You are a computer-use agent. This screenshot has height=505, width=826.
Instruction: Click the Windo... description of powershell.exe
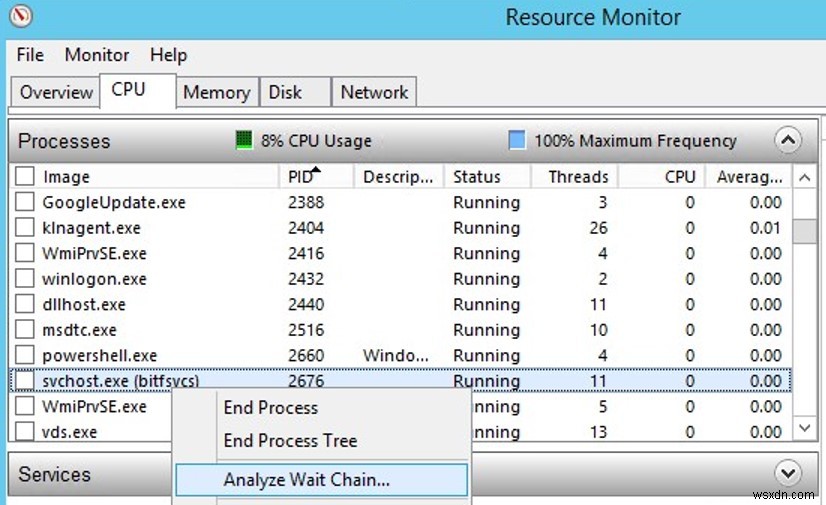[x=396, y=355]
